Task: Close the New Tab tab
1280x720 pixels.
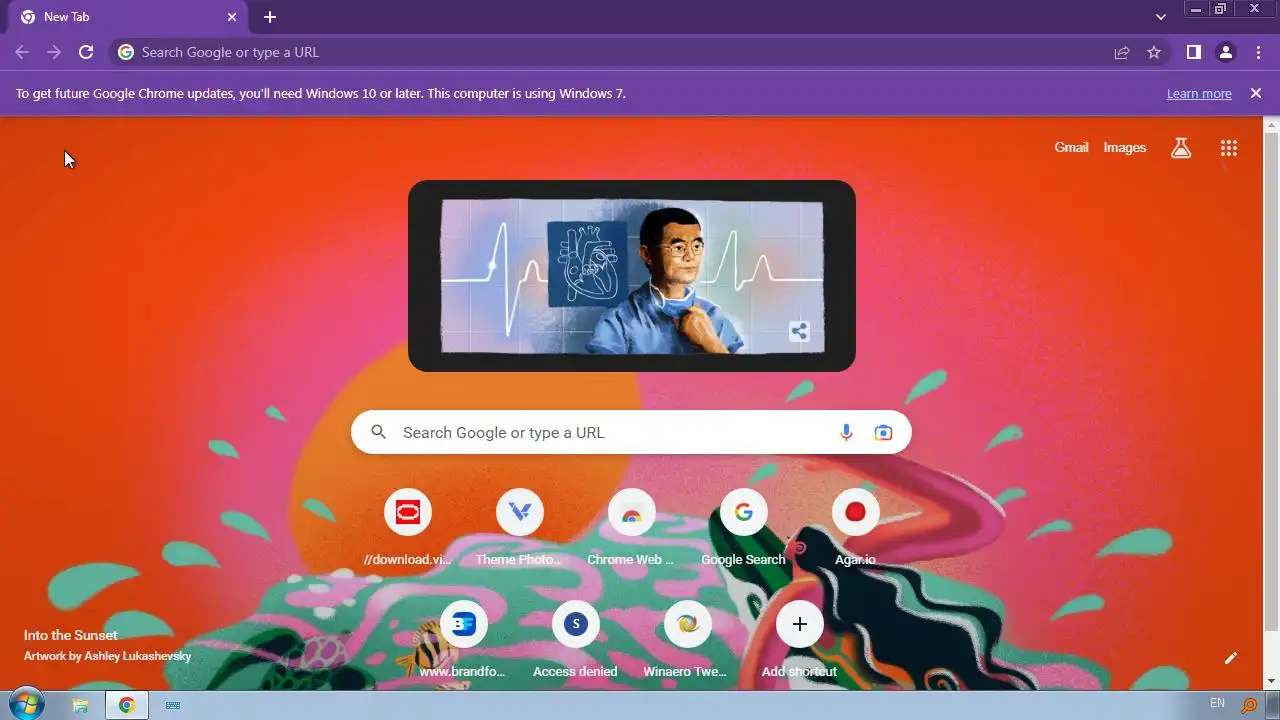Action: 232,17
